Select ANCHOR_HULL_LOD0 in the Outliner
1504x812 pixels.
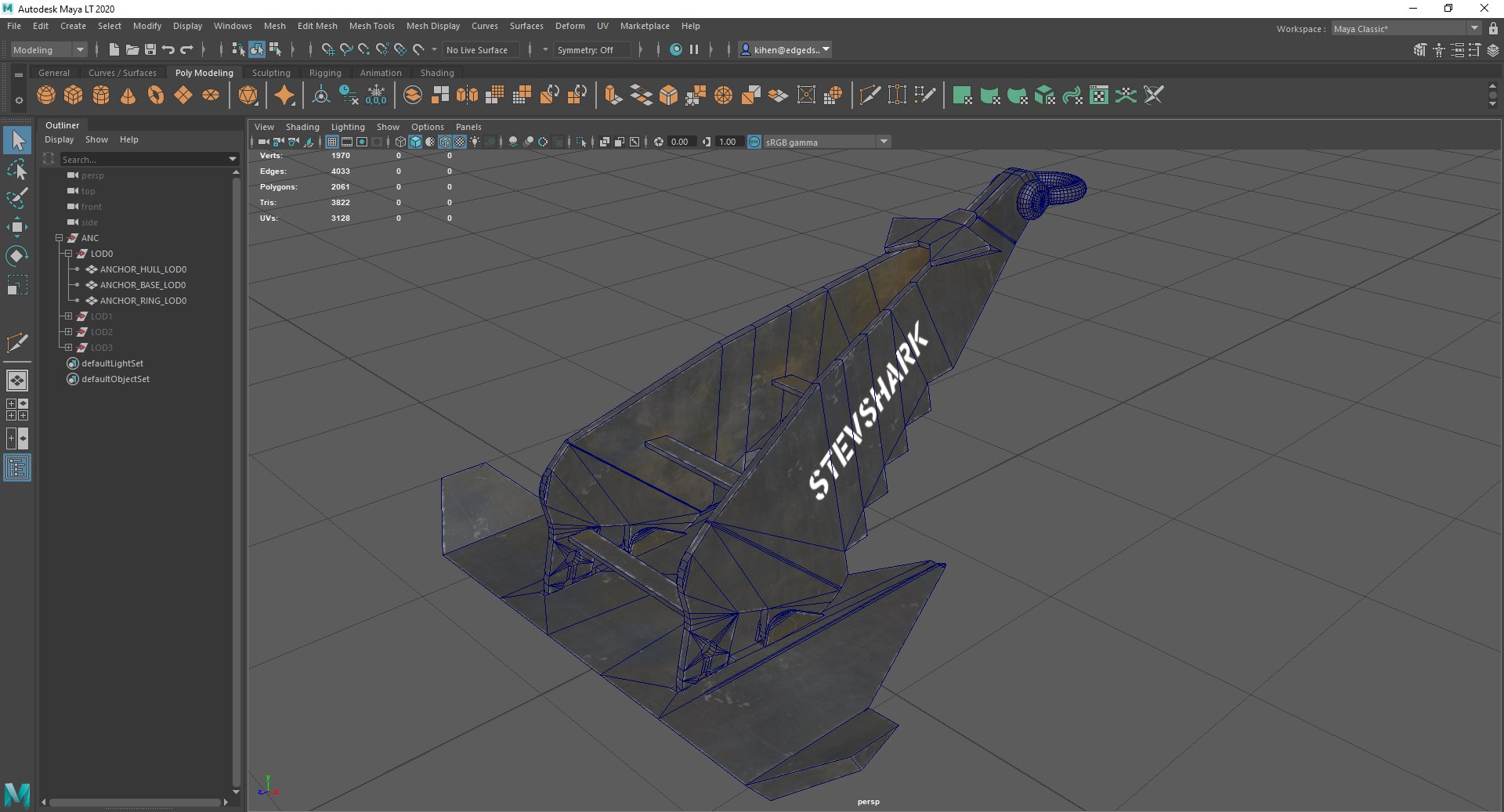[x=143, y=269]
